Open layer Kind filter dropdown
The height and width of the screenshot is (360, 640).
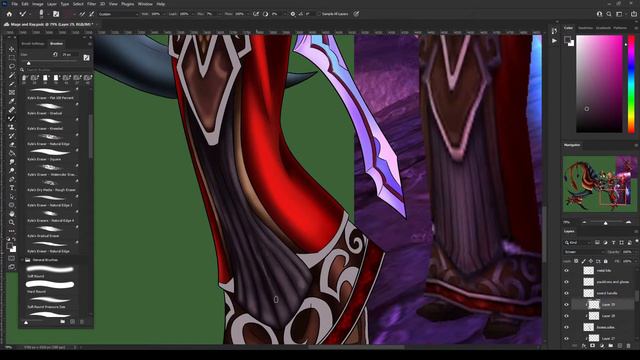coord(578,242)
